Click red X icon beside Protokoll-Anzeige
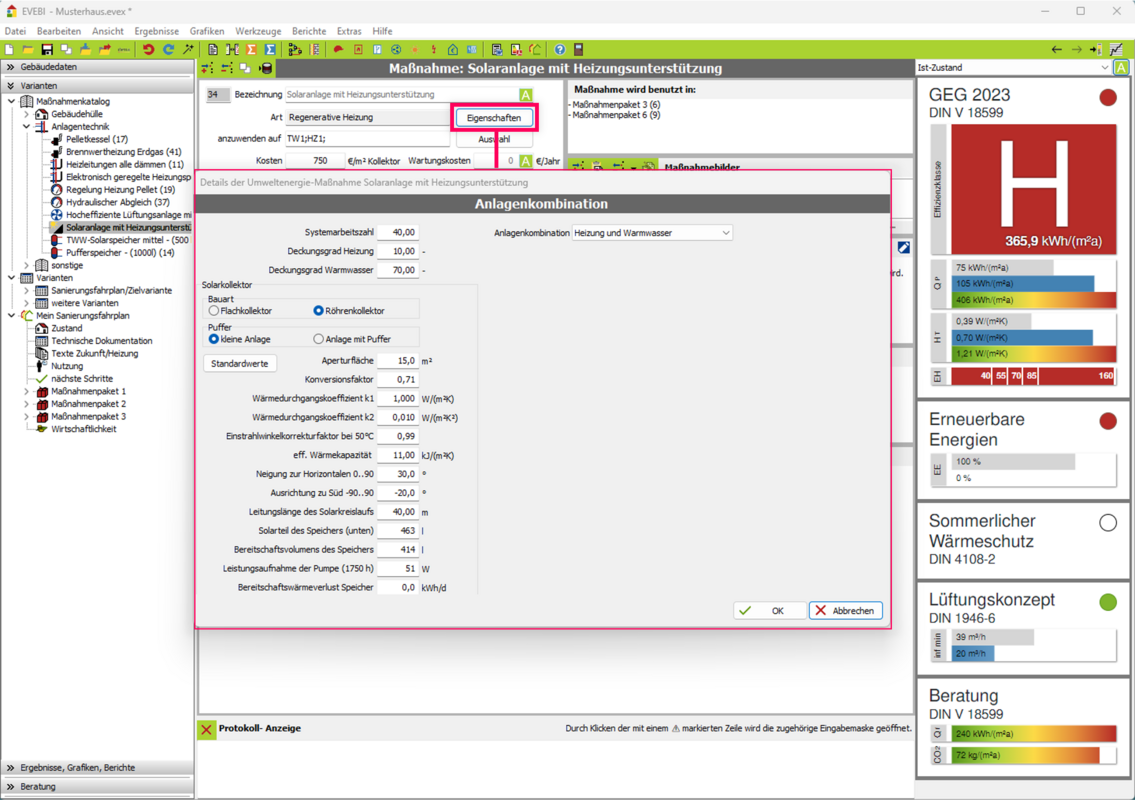This screenshot has width=1135, height=800. [x=206, y=729]
